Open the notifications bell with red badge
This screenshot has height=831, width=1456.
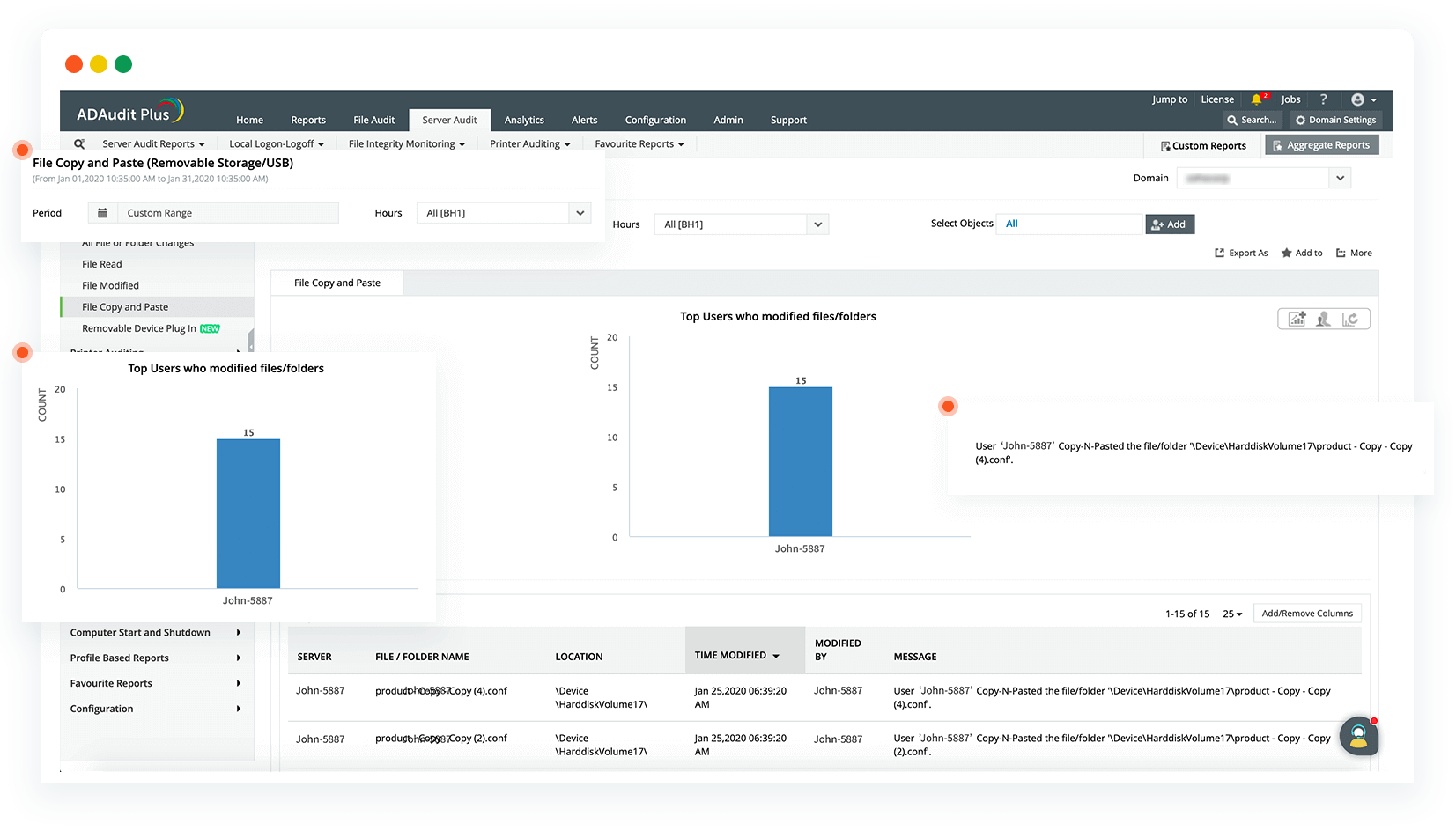click(1258, 99)
